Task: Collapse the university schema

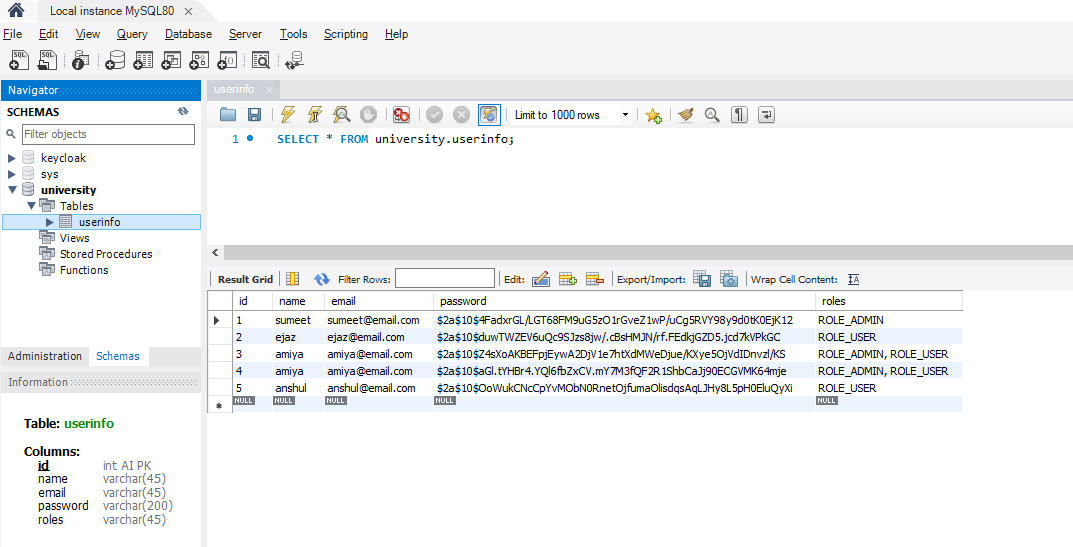Action: [12, 190]
